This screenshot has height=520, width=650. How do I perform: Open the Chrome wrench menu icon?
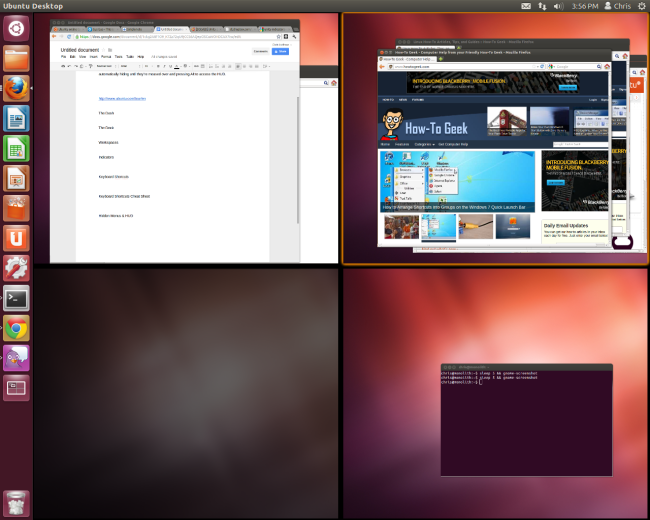pyautogui.click(x=294, y=36)
